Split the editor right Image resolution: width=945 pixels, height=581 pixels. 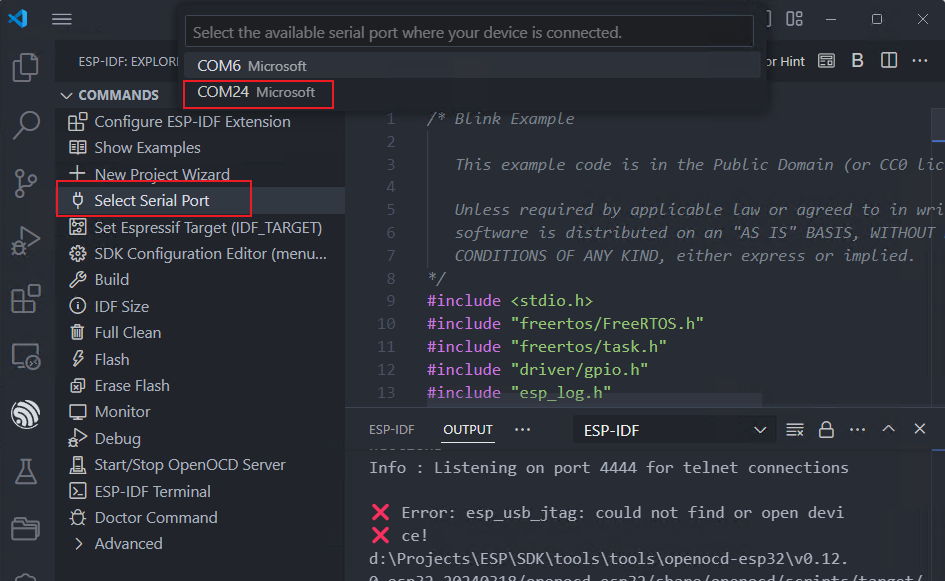pyautogui.click(x=889, y=61)
